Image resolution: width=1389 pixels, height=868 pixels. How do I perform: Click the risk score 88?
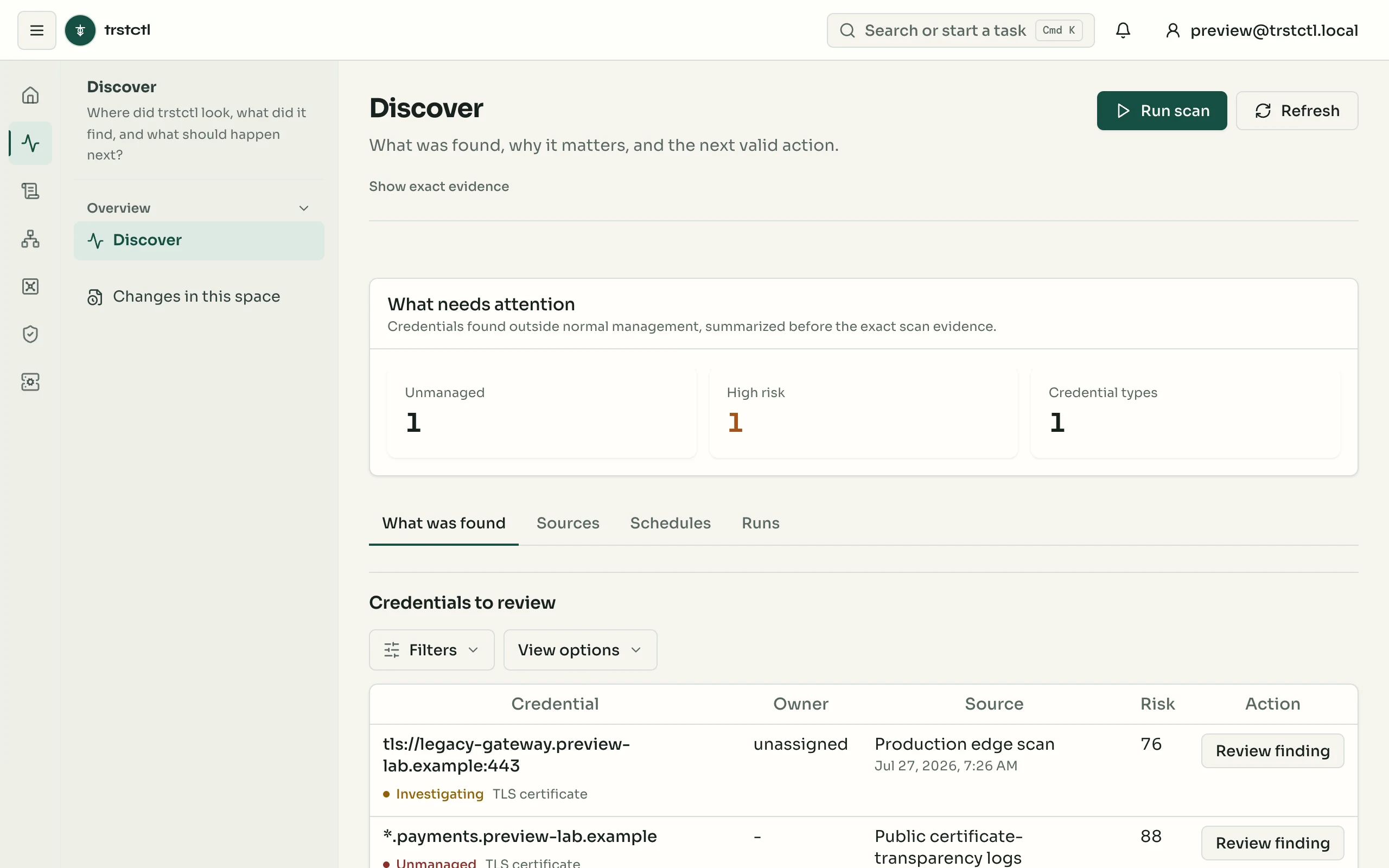[1151, 837]
